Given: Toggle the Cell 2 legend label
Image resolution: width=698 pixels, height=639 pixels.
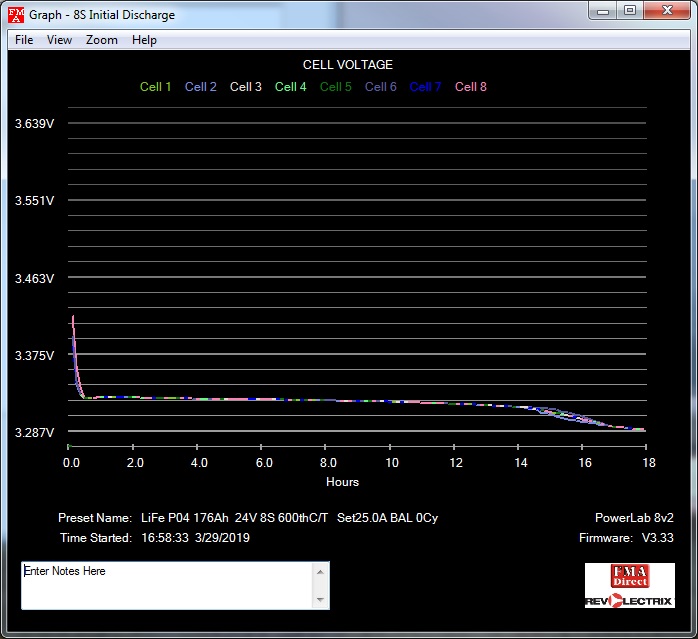Looking at the screenshot, I should 200,87.
